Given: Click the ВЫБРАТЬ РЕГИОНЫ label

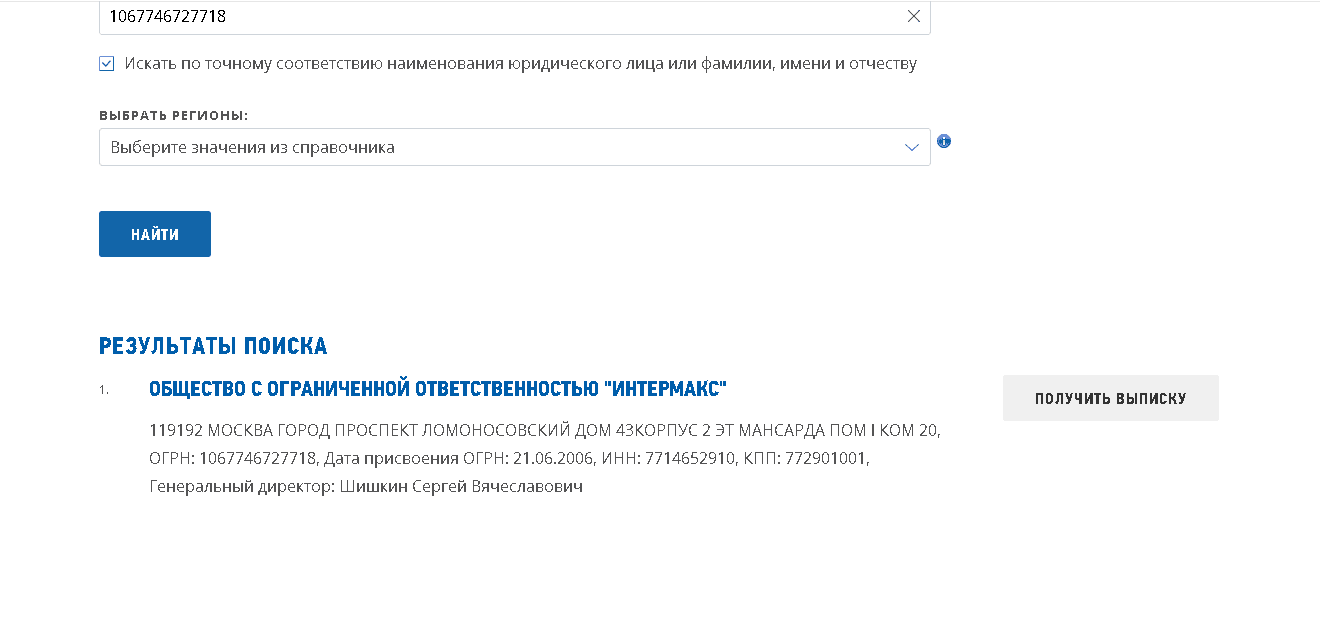Looking at the screenshot, I should (x=173, y=116).
